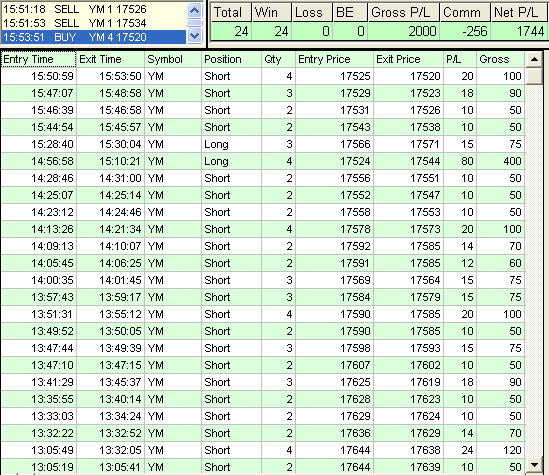The image size is (549, 475).
Task: Click the Net P/L value 1744
Action: click(520, 32)
